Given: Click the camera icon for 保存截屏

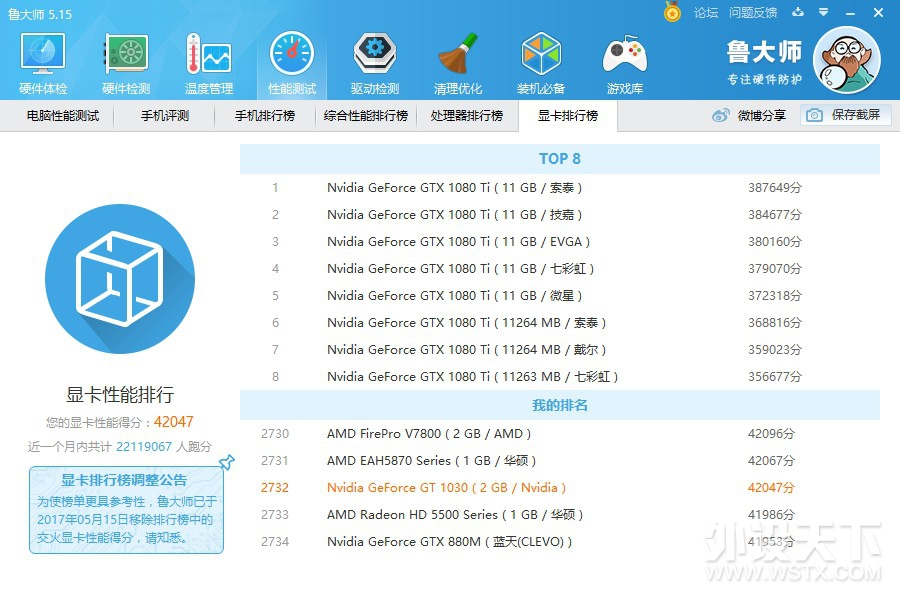Looking at the screenshot, I should coord(814,115).
